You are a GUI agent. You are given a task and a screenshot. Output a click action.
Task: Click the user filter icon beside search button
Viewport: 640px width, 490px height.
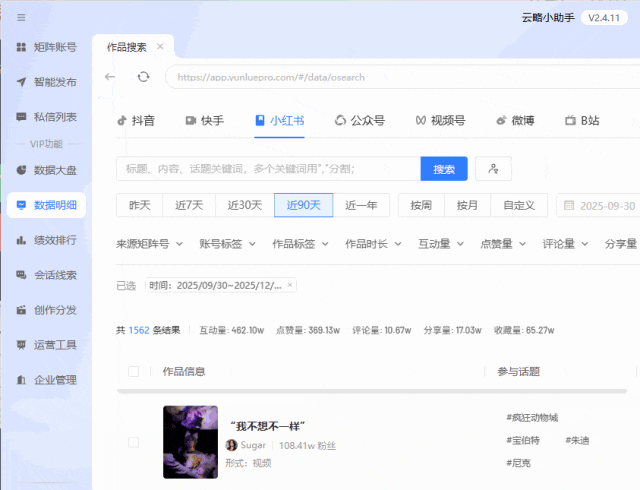click(493, 169)
